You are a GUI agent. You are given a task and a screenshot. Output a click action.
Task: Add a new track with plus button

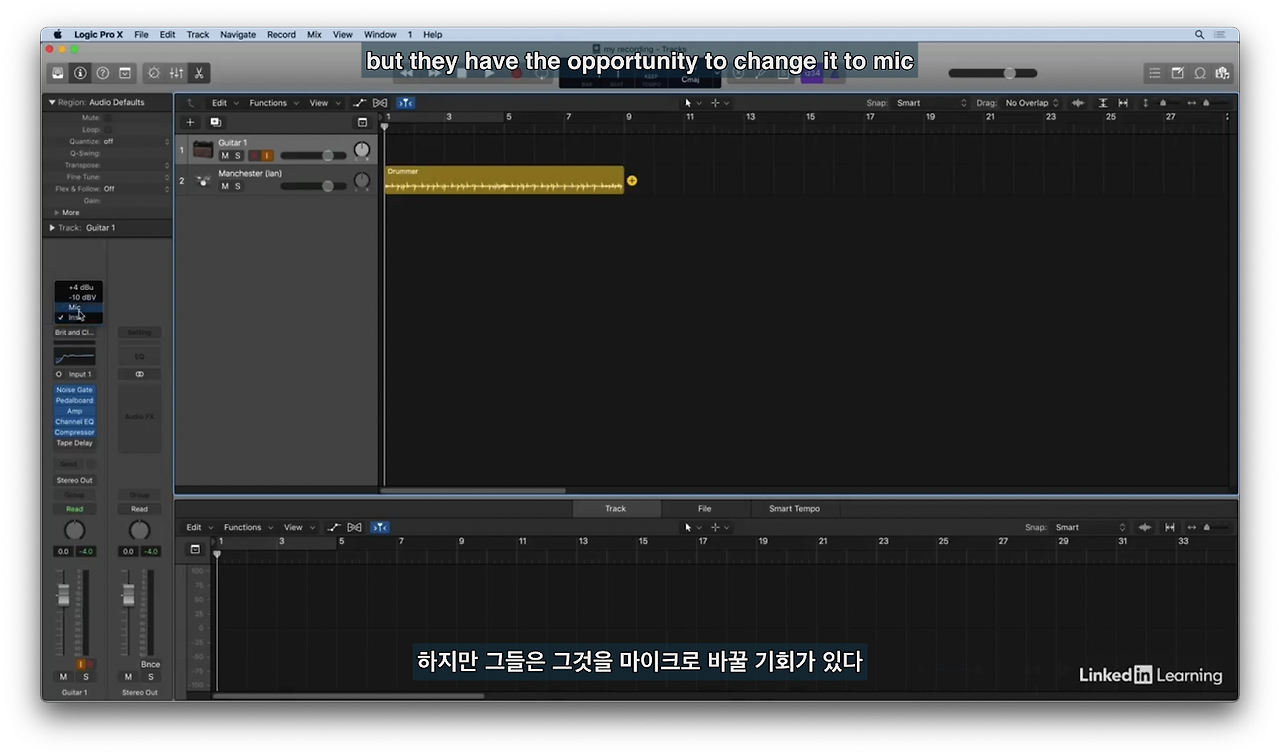(191, 122)
